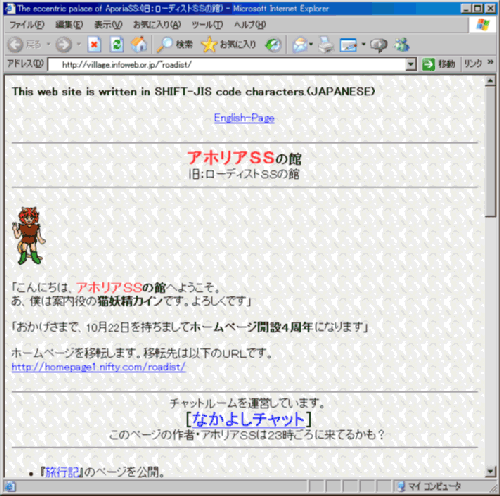This screenshot has height=496, width=500.
Task: Stop page loading with the red X icon
Action: tap(94, 45)
